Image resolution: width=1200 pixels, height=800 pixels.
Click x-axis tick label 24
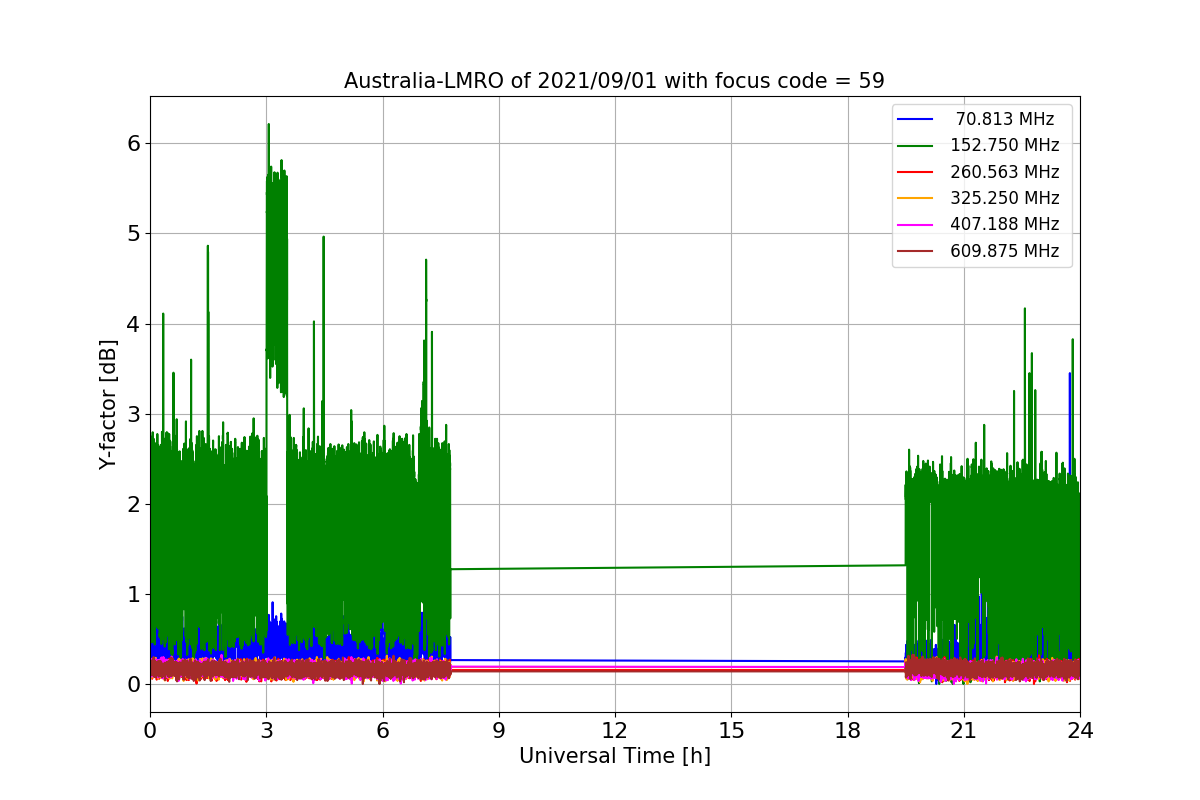[1079, 731]
